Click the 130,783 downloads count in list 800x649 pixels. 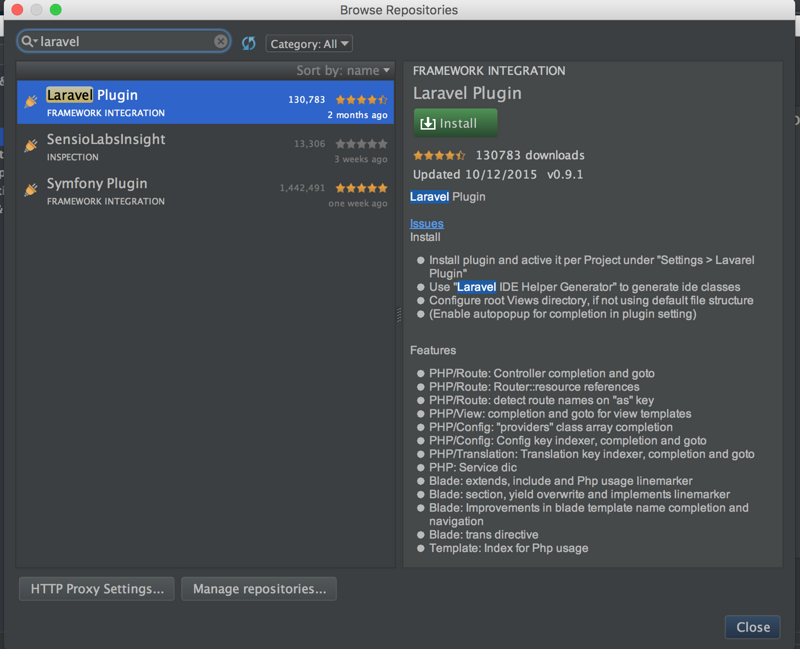coord(307,99)
